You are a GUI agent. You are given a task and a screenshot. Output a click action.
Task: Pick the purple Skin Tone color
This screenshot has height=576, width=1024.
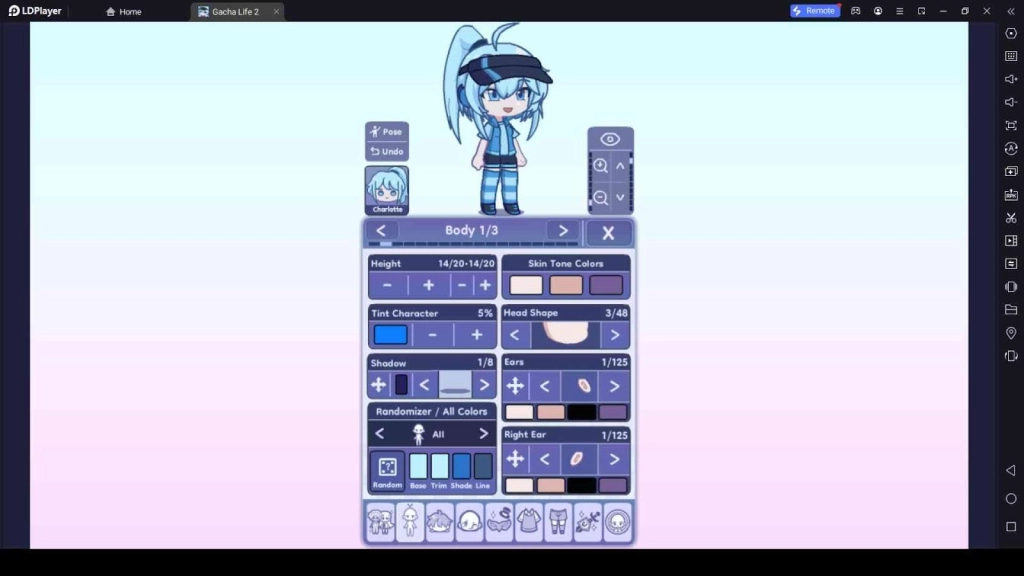coord(606,285)
